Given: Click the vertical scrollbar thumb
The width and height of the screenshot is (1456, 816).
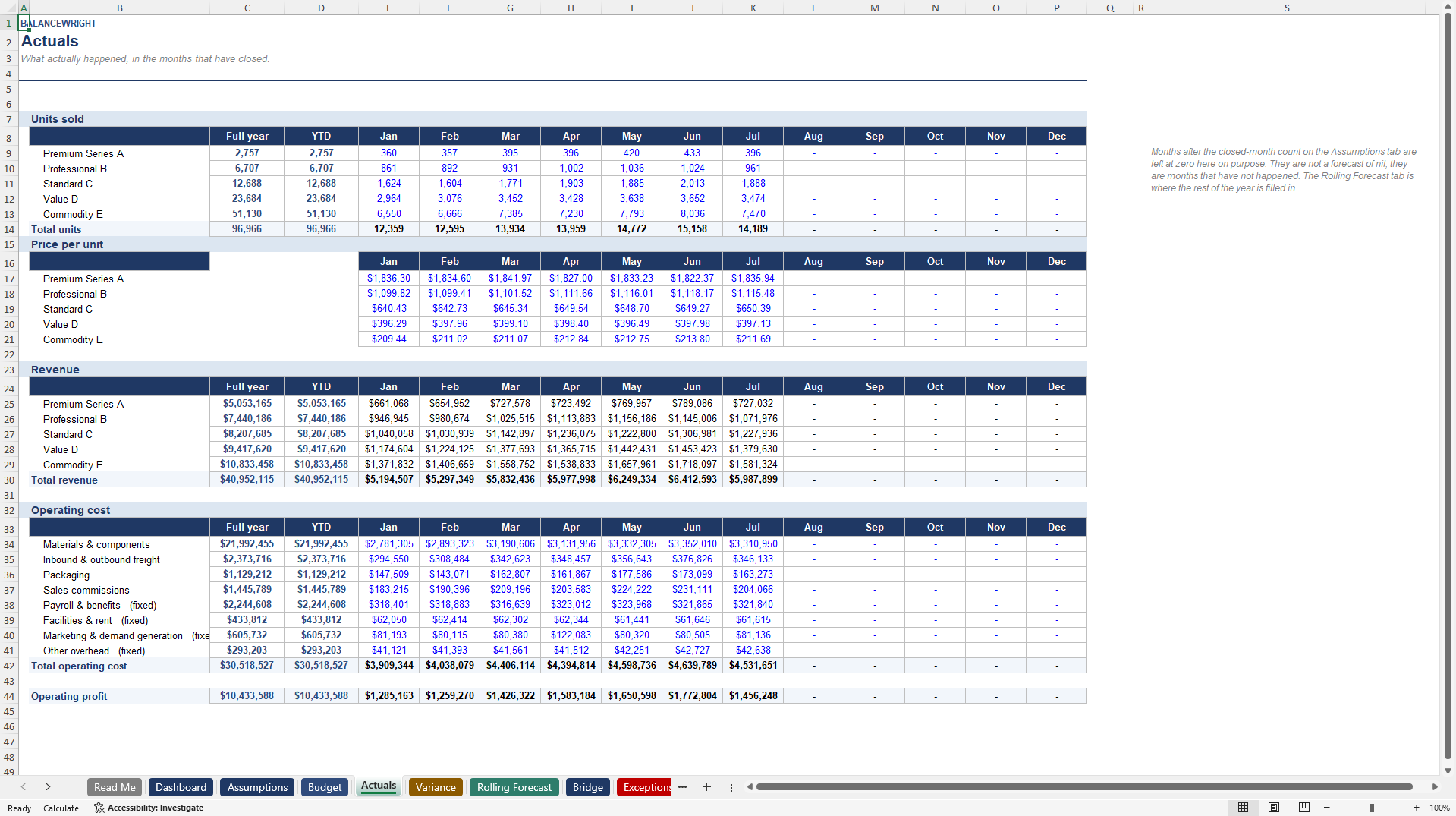Looking at the screenshot, I should click(1448, 384).
